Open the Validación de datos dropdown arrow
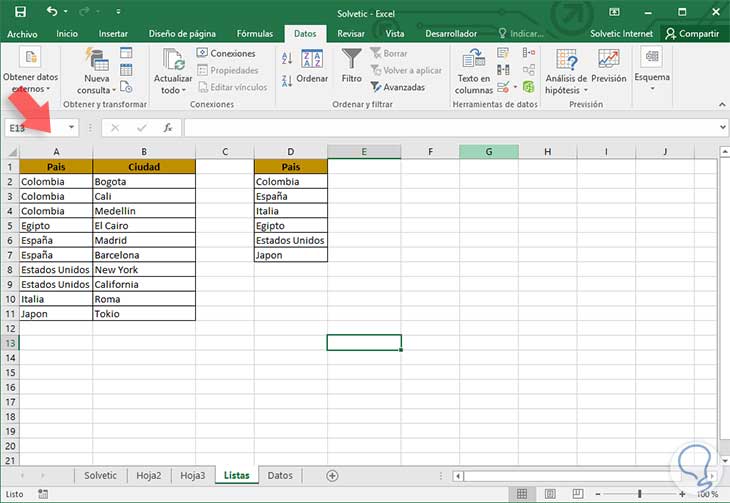Screen dimensions: 730x503 (515, 87)
